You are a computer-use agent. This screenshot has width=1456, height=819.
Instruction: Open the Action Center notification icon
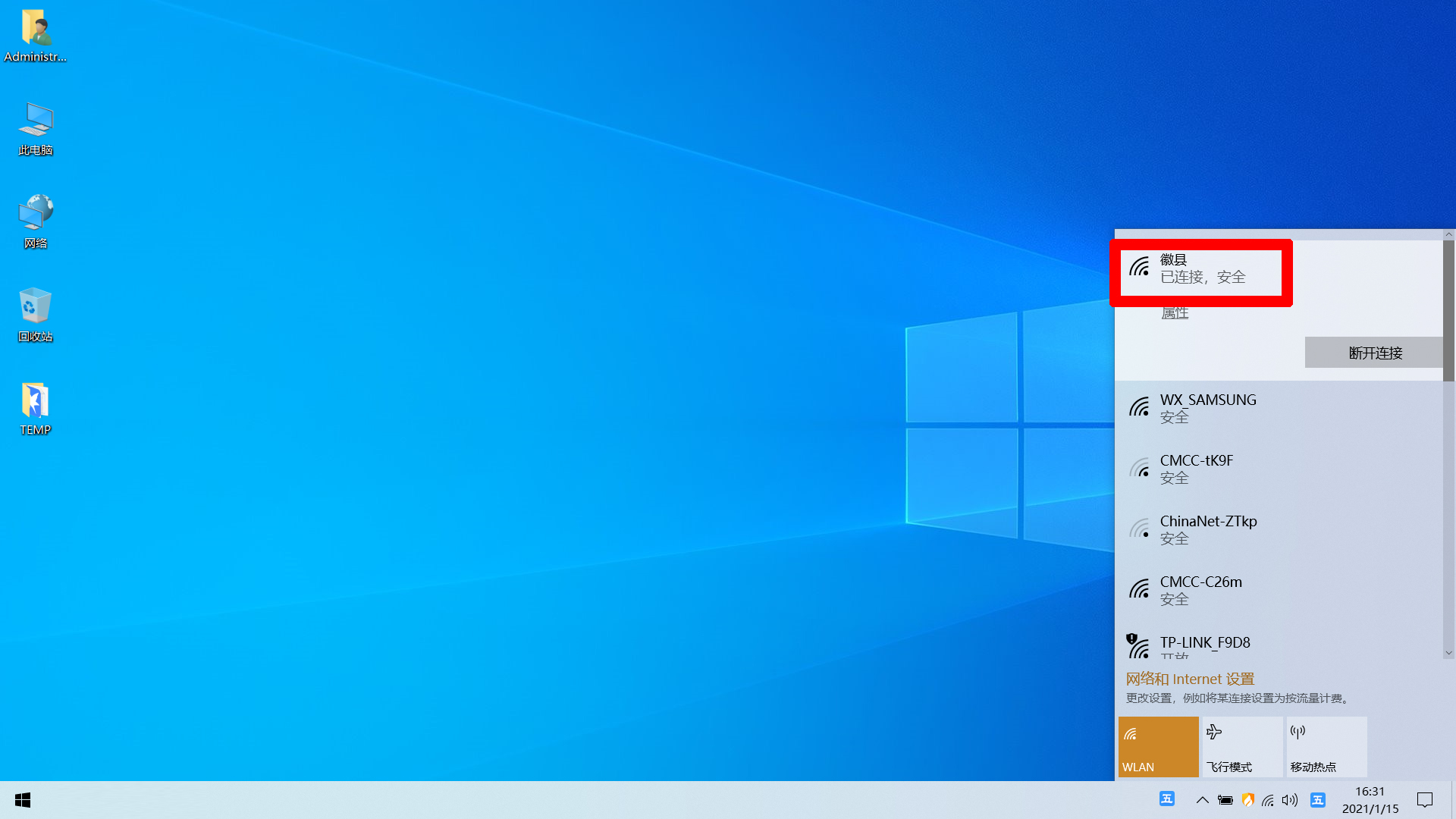coord(1425,800)
